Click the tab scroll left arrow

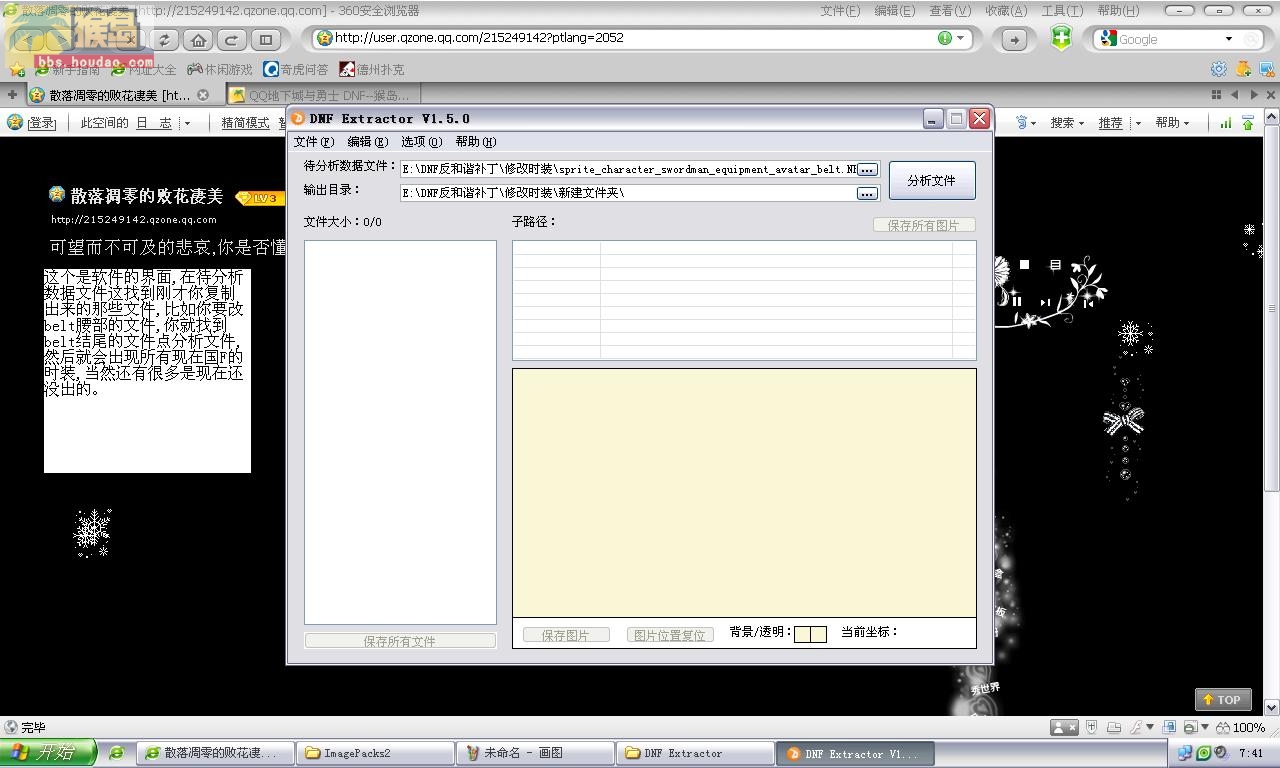(x=1235, y=94)
